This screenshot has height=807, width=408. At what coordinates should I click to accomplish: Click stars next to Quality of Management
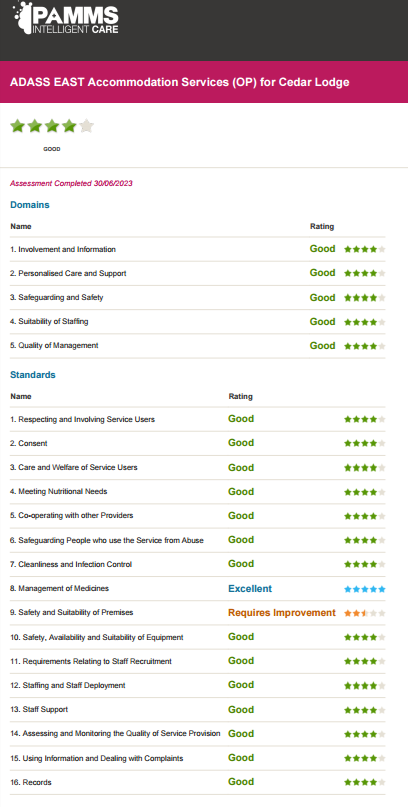click(x=365, y=346)
